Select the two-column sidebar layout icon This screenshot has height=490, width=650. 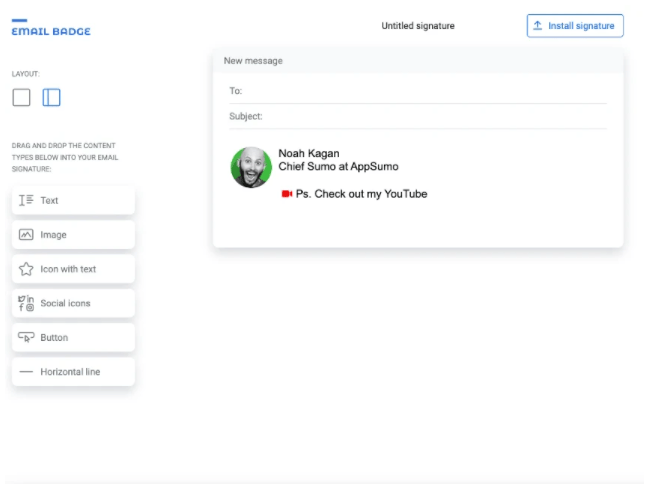tap(51, 97)
